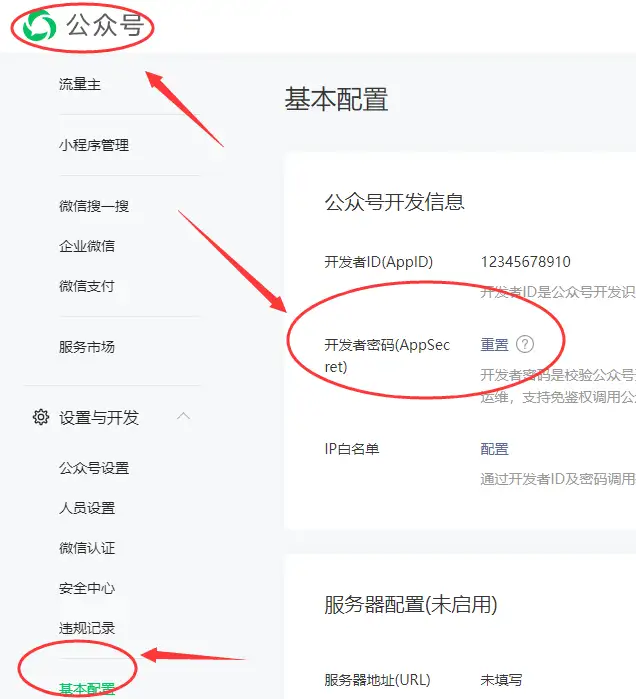Open 违规记录 sidebar item
This screenshot has width=636, height=699.
point(87,628)
